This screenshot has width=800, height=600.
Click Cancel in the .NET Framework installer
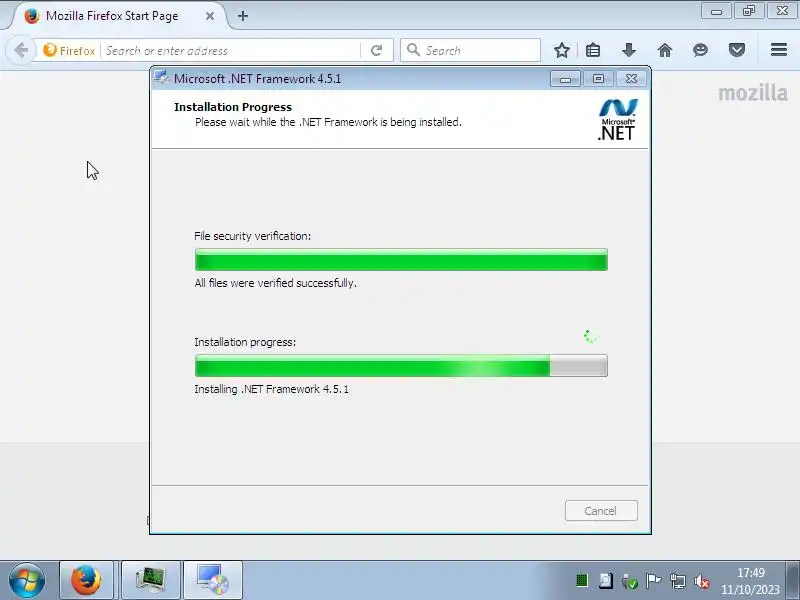point(601,511)
